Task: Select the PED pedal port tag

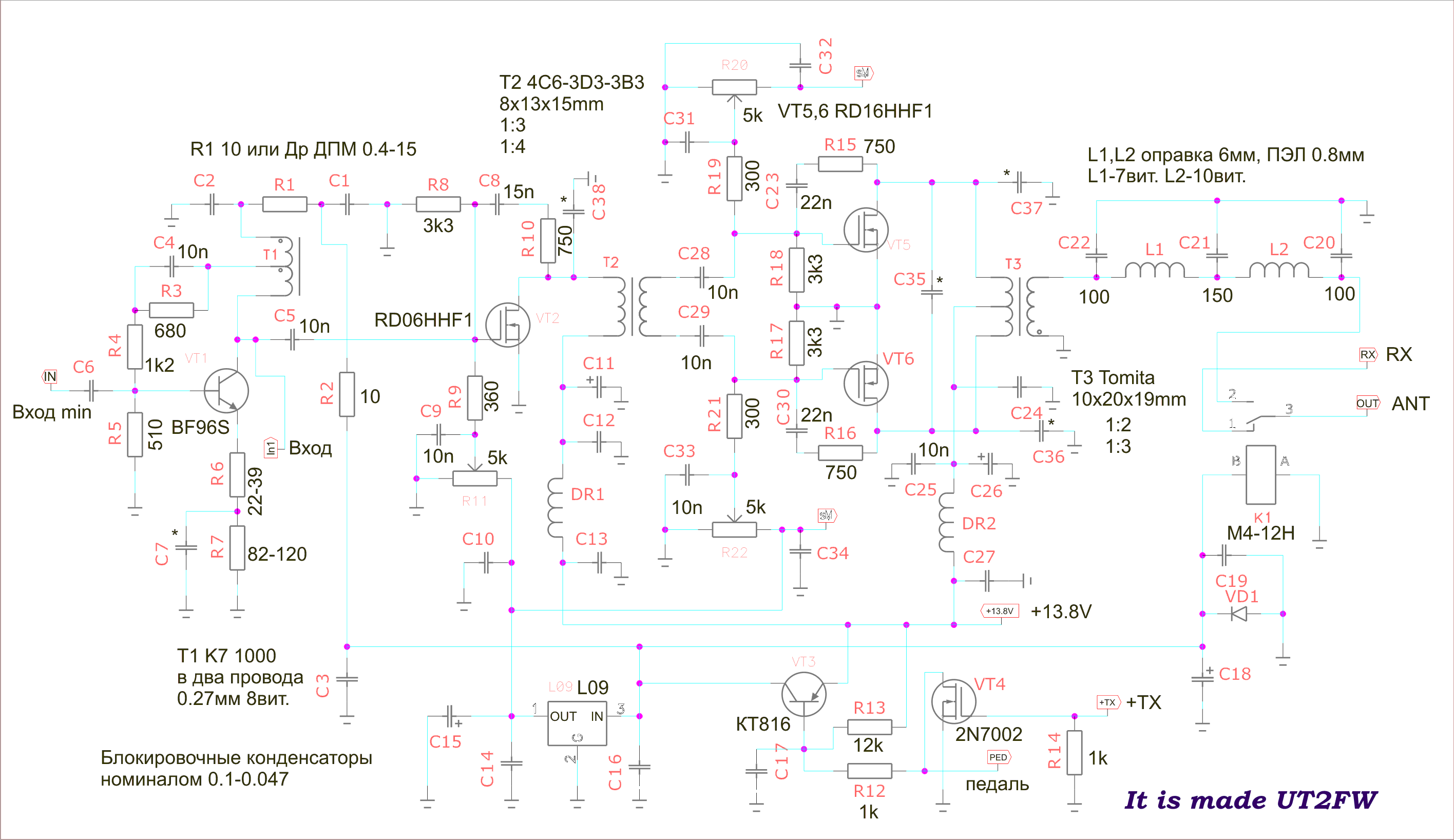Action: [999, 757]
